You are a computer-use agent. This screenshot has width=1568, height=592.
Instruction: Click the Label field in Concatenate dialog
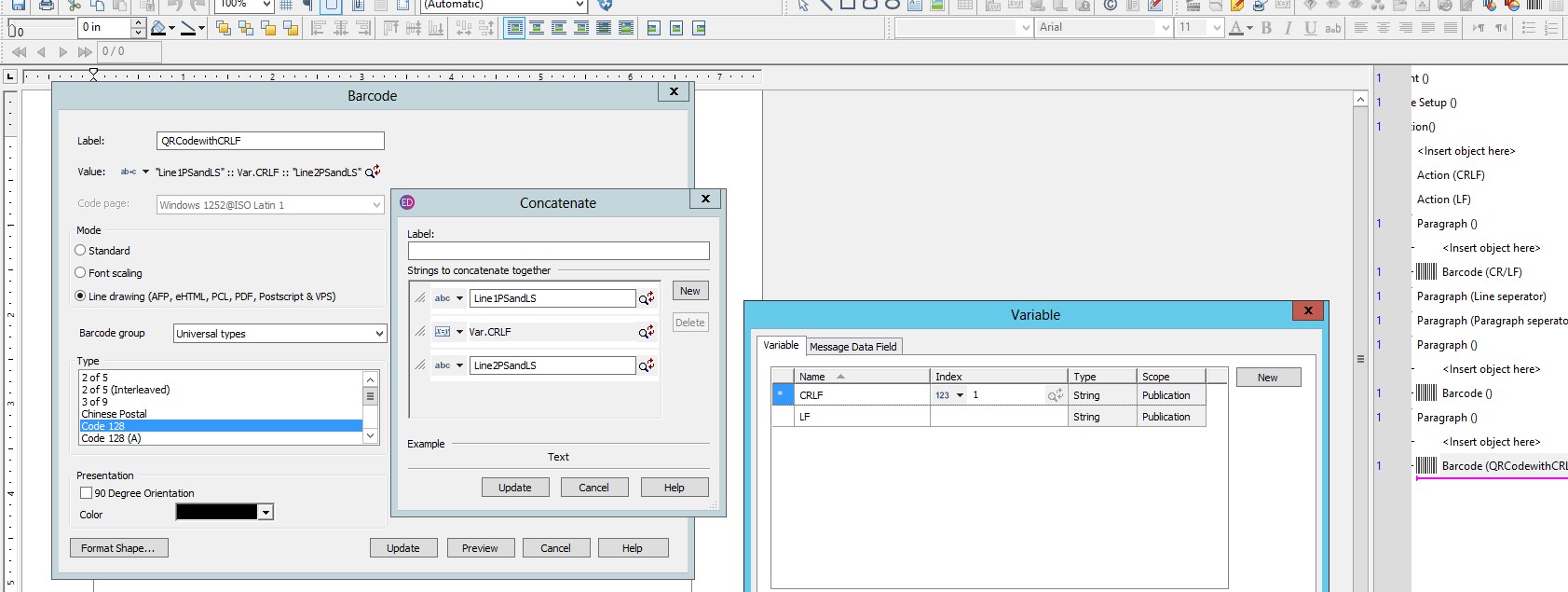point(558,251)
